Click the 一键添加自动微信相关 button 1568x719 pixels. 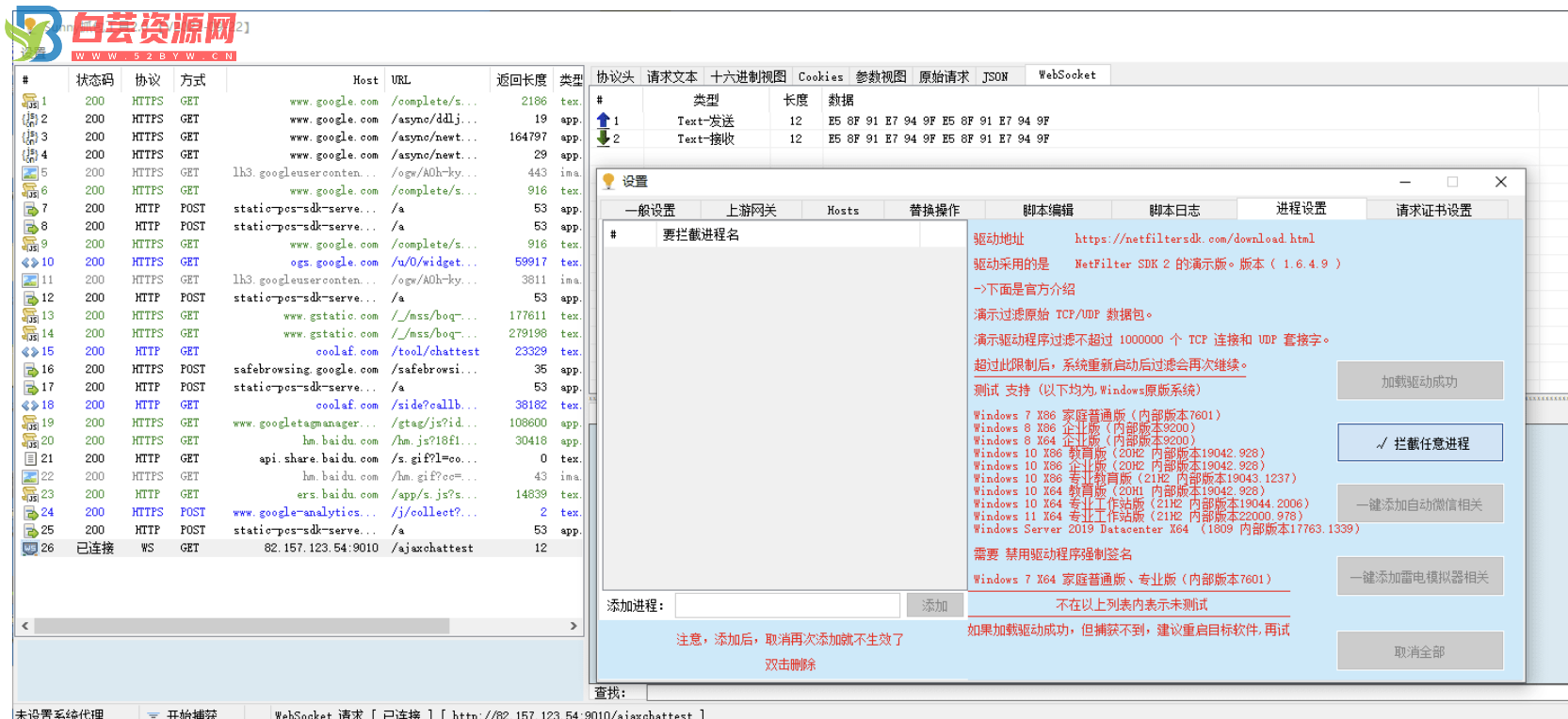coord(1420,504)
